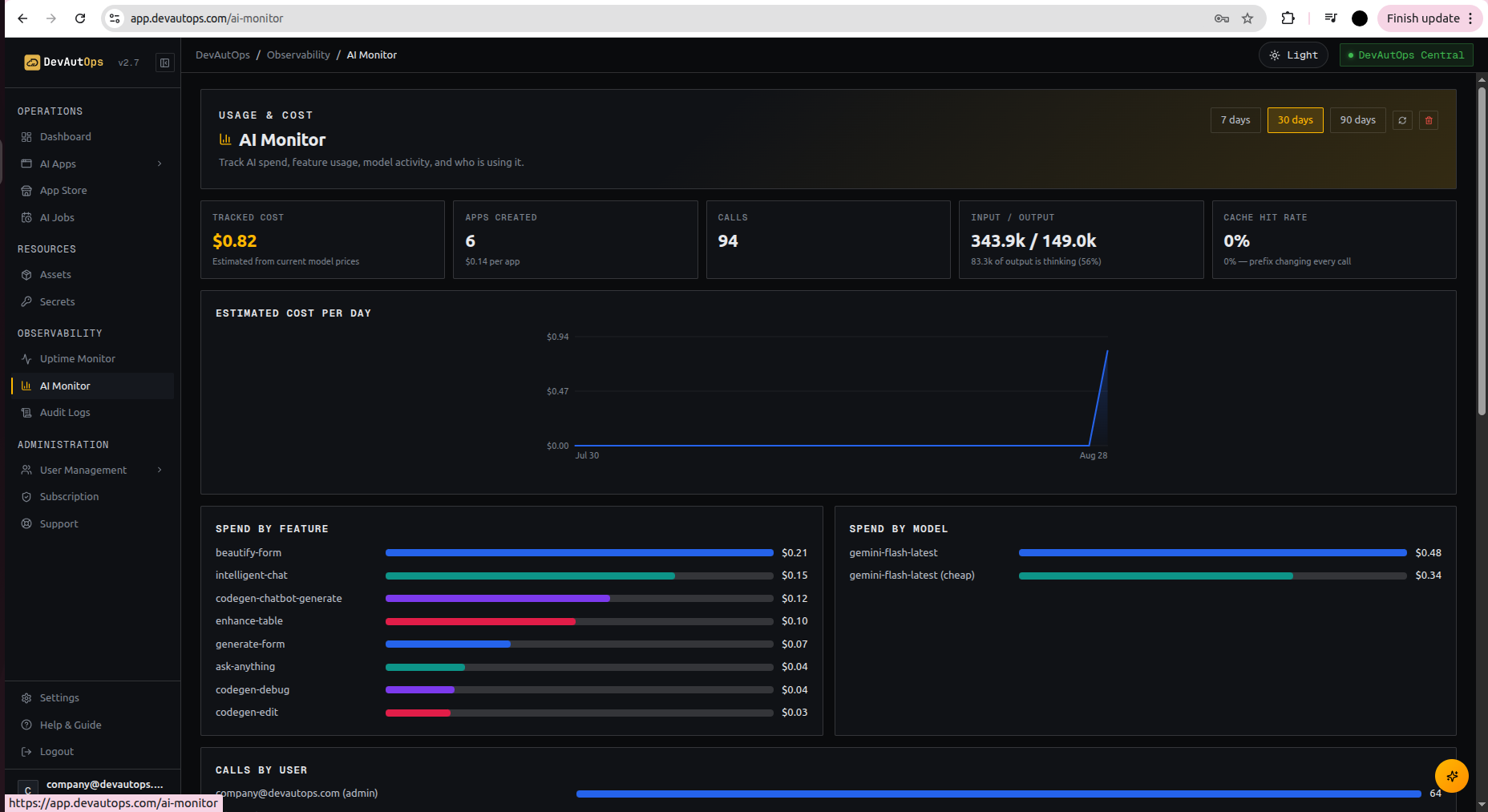
Task: Click the Help & Guide question icon
Action: pyautogui.click(x=26, y=725)
